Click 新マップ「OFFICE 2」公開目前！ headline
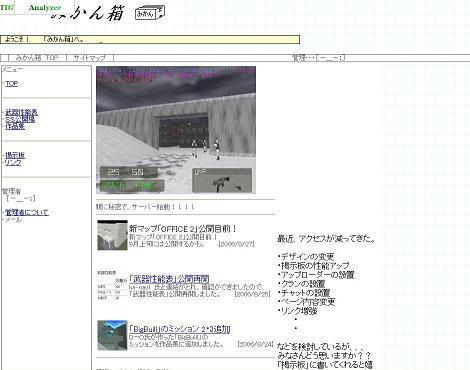 (183, 229)
